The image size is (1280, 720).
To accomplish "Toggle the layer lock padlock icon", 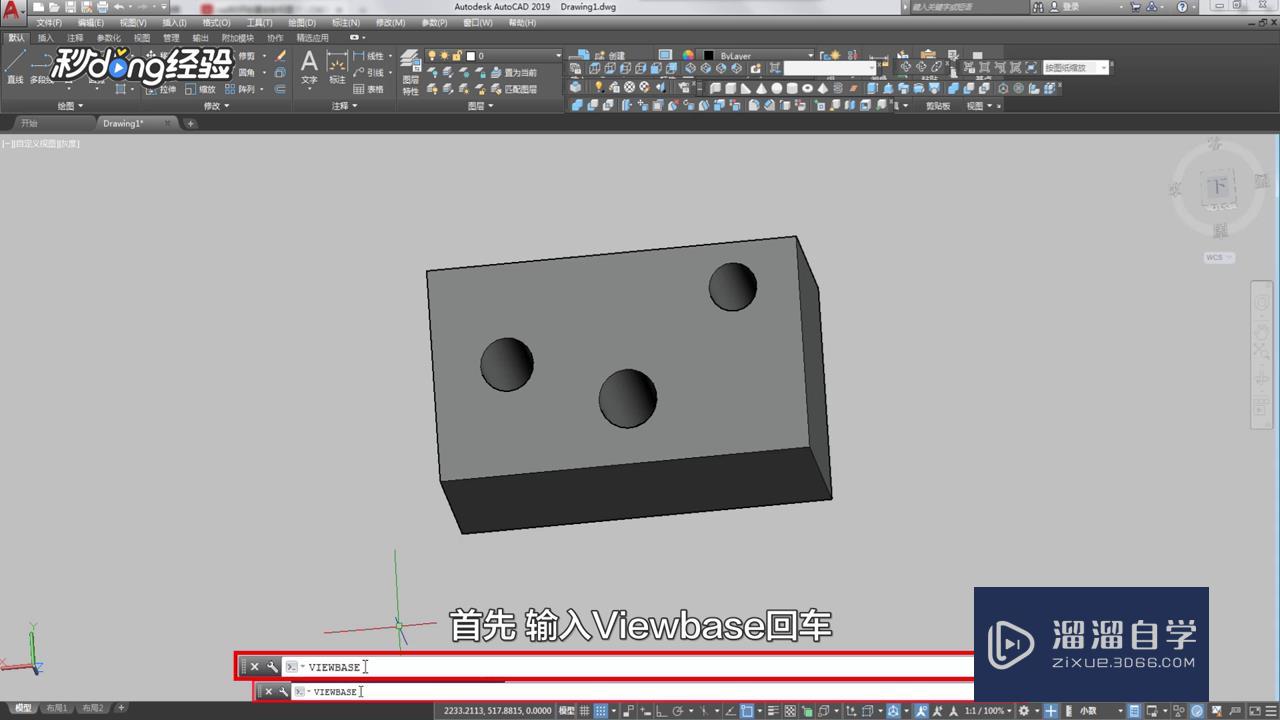I will (x=457, y=56).
